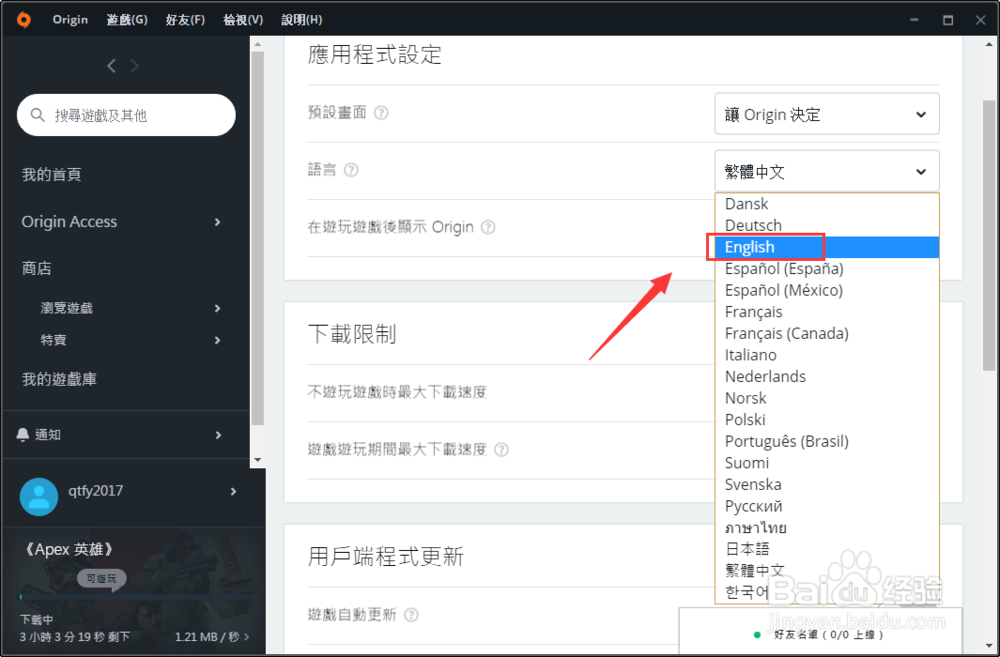
Task: Click the 可遊玩 badge
Action: [101, 579]
